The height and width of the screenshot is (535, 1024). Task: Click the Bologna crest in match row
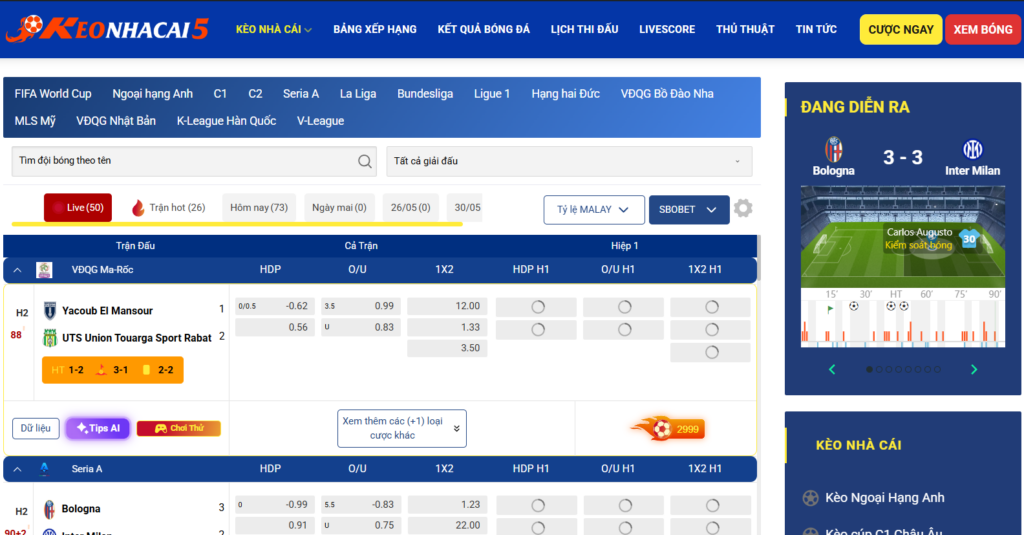tap(49, 509)
